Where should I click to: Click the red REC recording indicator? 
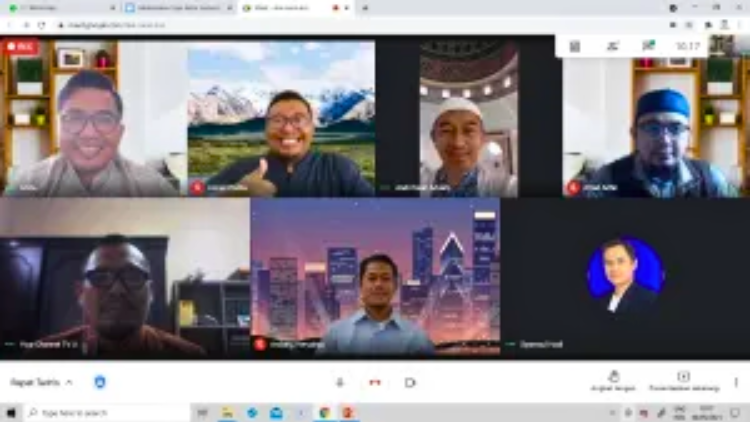click(21, 47)
